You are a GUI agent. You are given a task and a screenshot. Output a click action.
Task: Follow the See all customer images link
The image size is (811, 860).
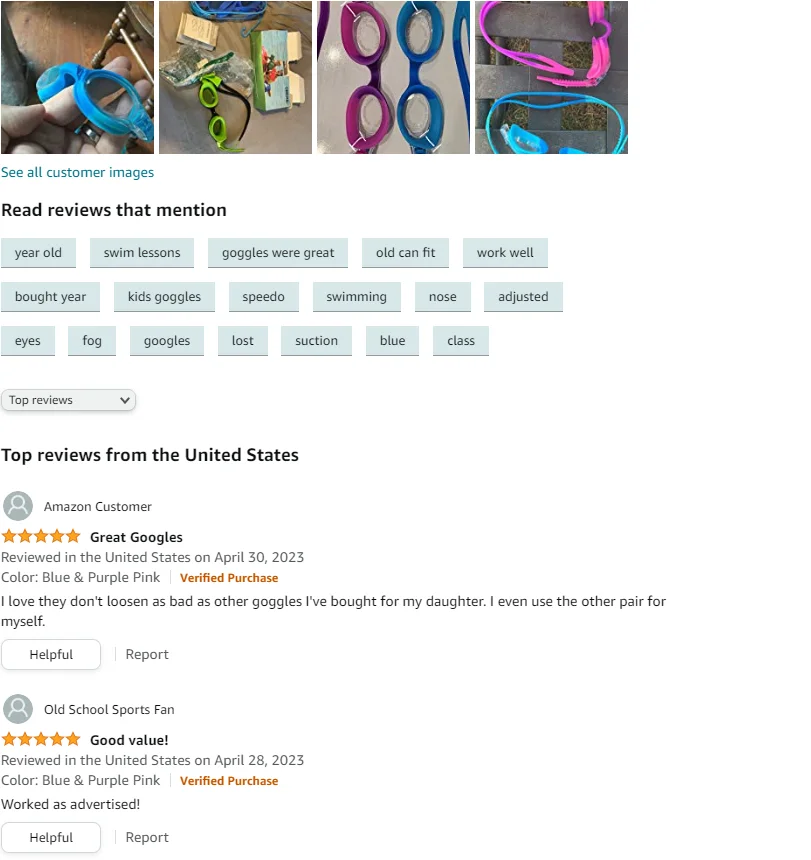[77, 172]
